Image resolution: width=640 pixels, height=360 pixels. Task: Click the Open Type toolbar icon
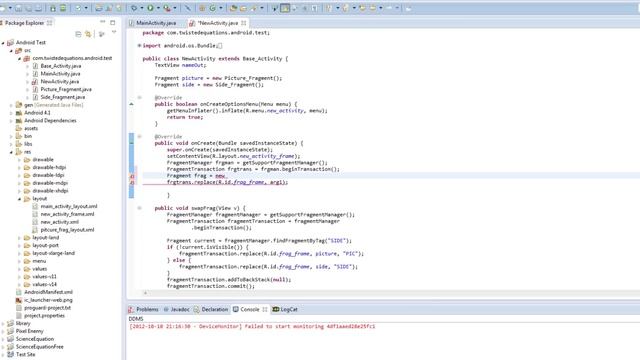(x=233, y=8)
